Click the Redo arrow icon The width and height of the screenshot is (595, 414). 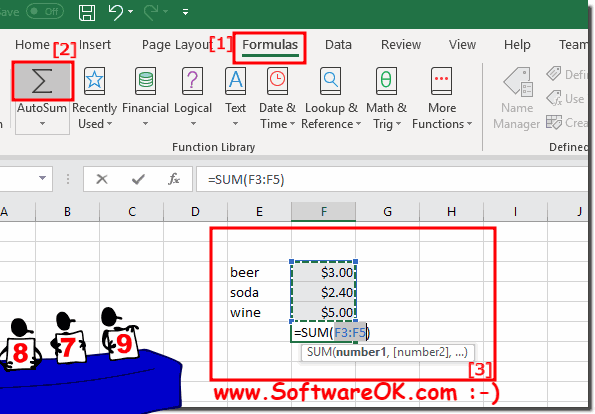pos(151,12)
